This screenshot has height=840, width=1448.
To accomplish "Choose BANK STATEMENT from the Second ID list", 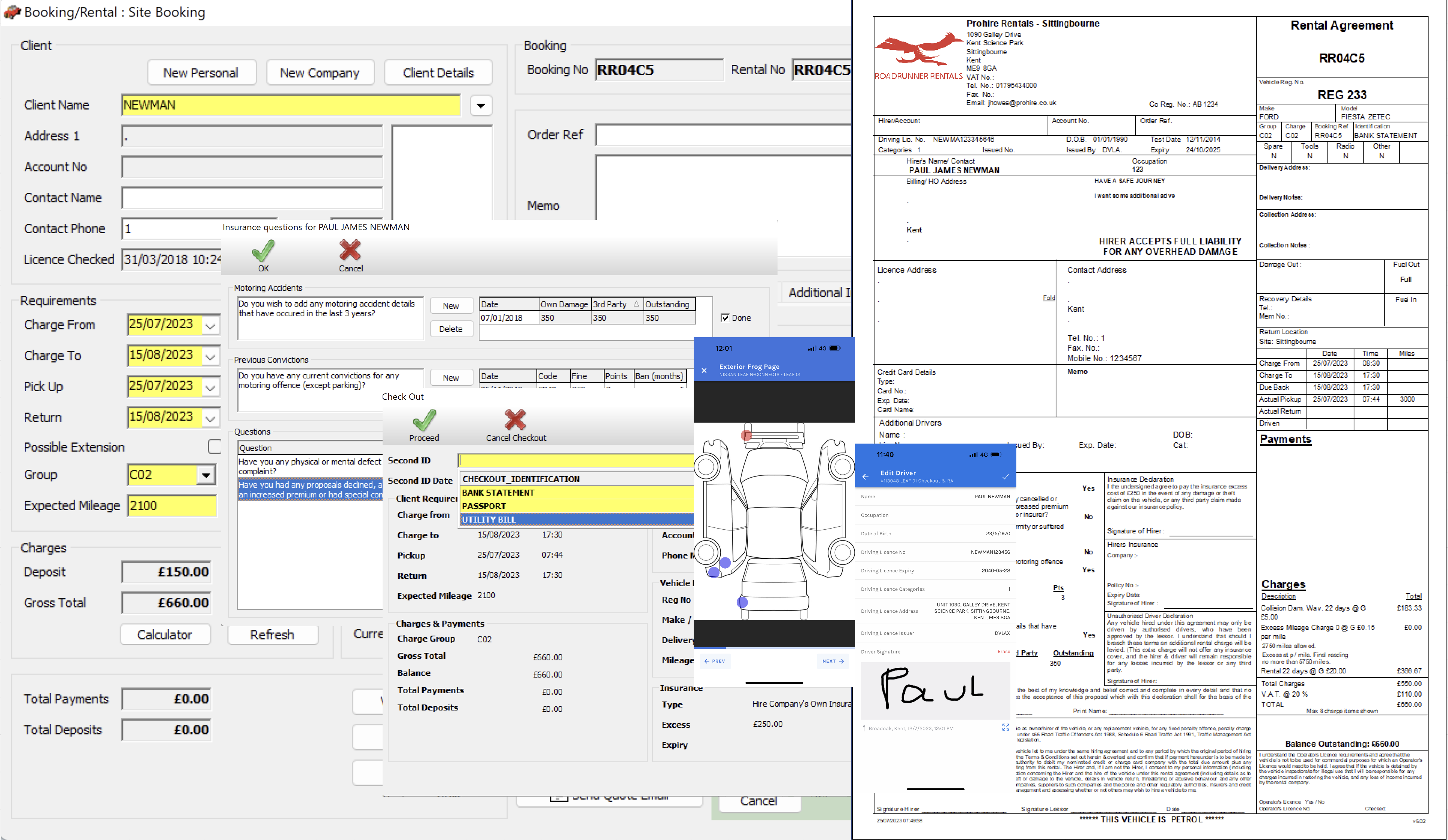I will click(577, 492).
